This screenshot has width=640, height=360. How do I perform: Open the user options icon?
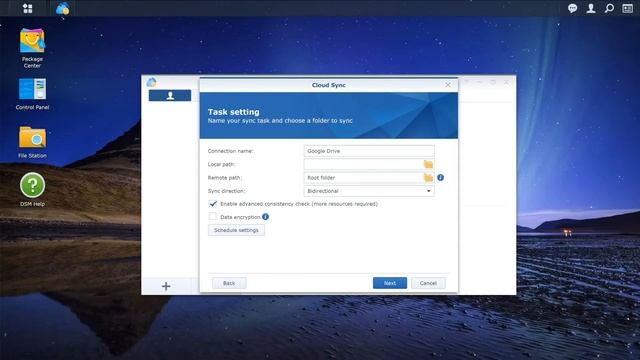(x=591, y=8)
